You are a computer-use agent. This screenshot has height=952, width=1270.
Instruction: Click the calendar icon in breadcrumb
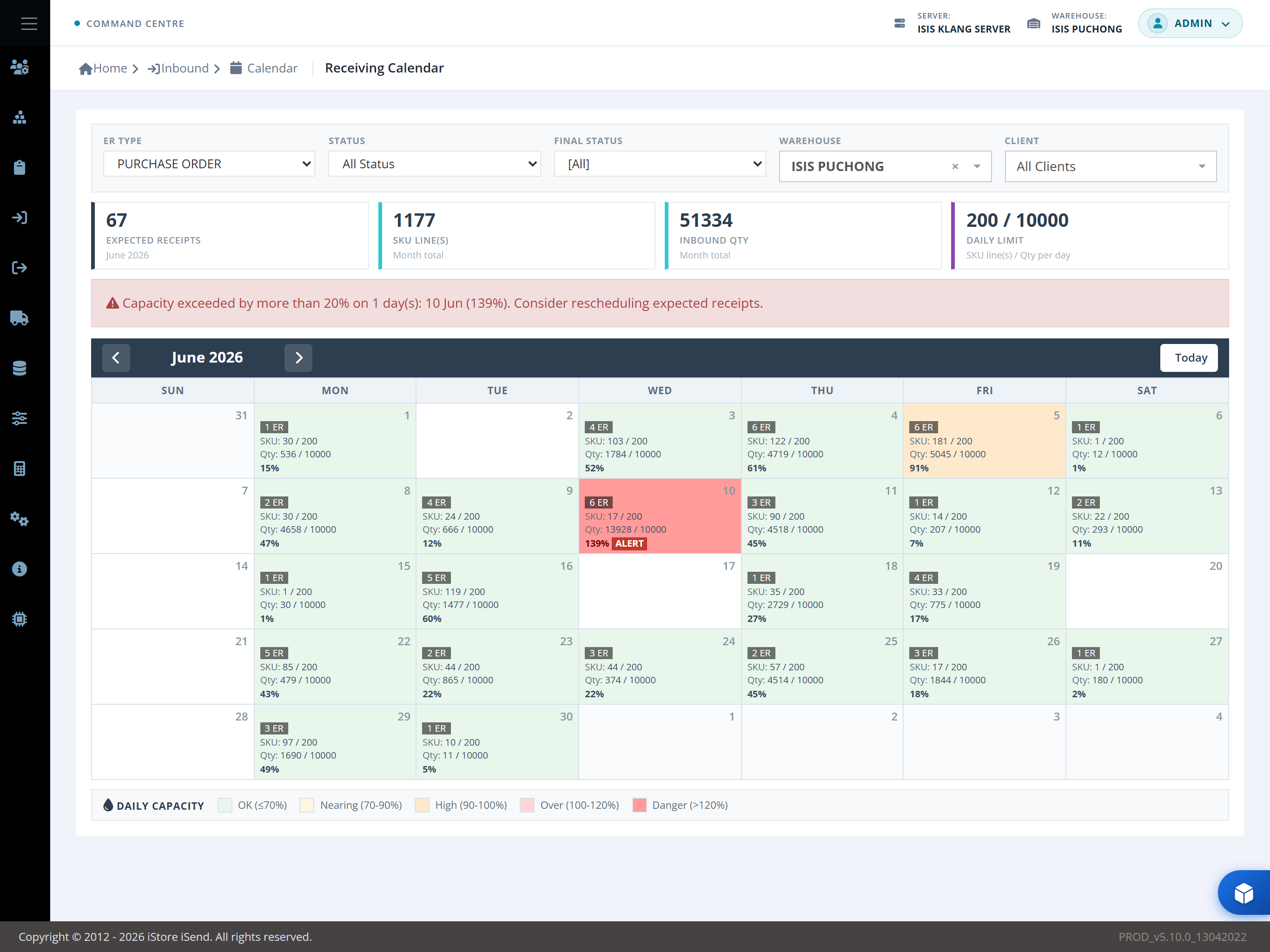pos(236,68)
